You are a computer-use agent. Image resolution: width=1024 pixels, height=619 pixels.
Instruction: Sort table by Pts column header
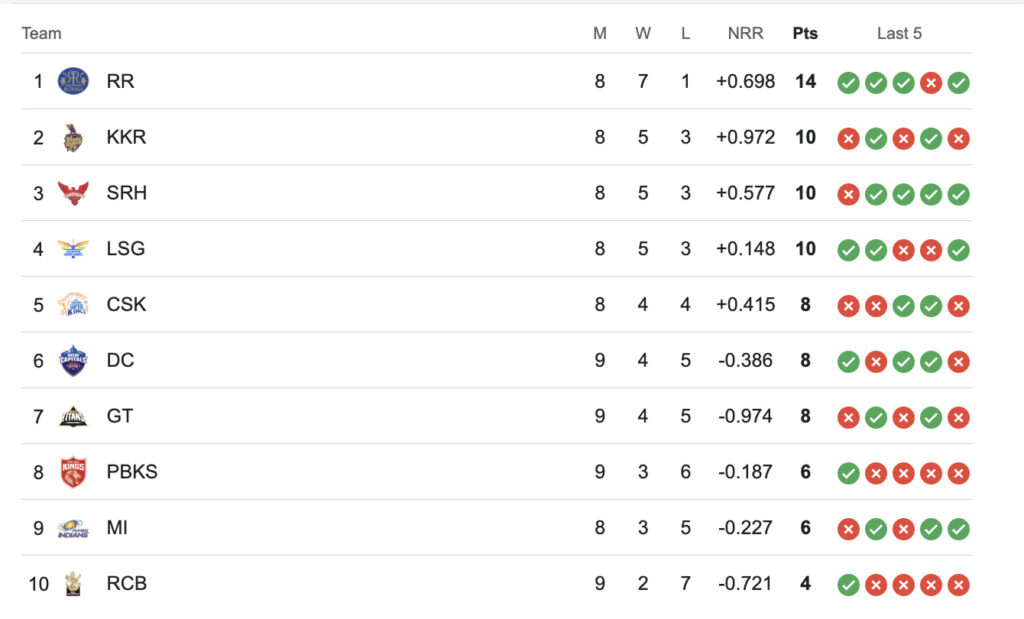[805, 33]
